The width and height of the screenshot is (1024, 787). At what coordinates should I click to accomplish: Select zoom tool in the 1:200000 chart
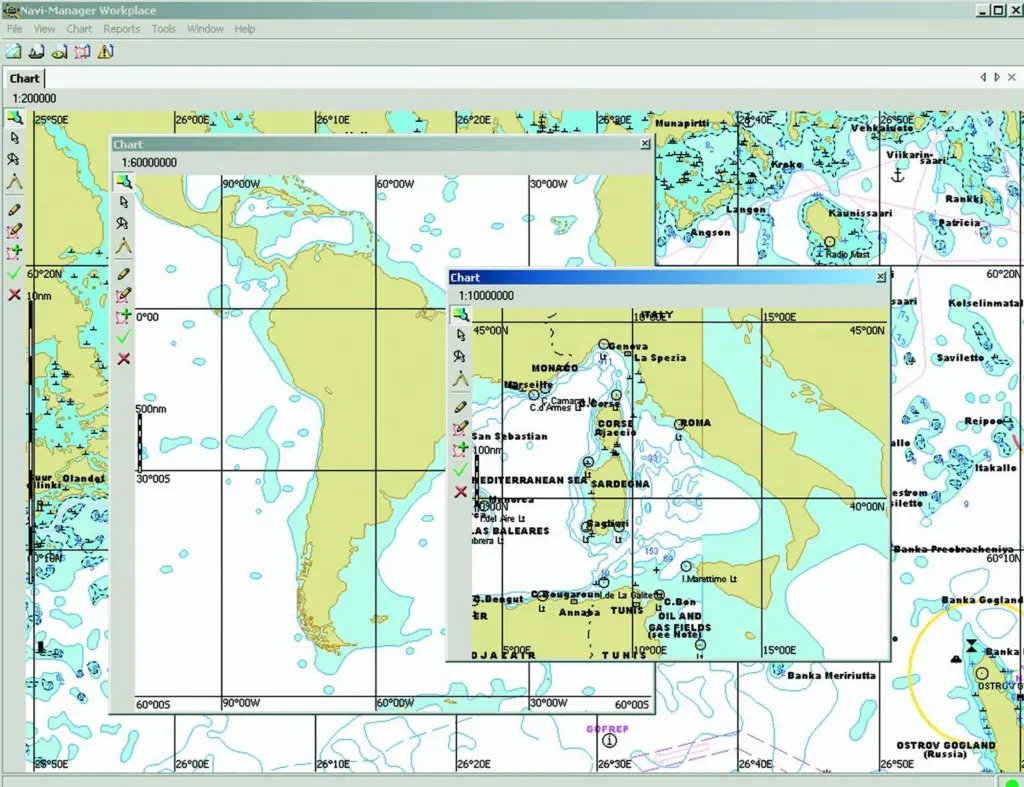(14, 118)
